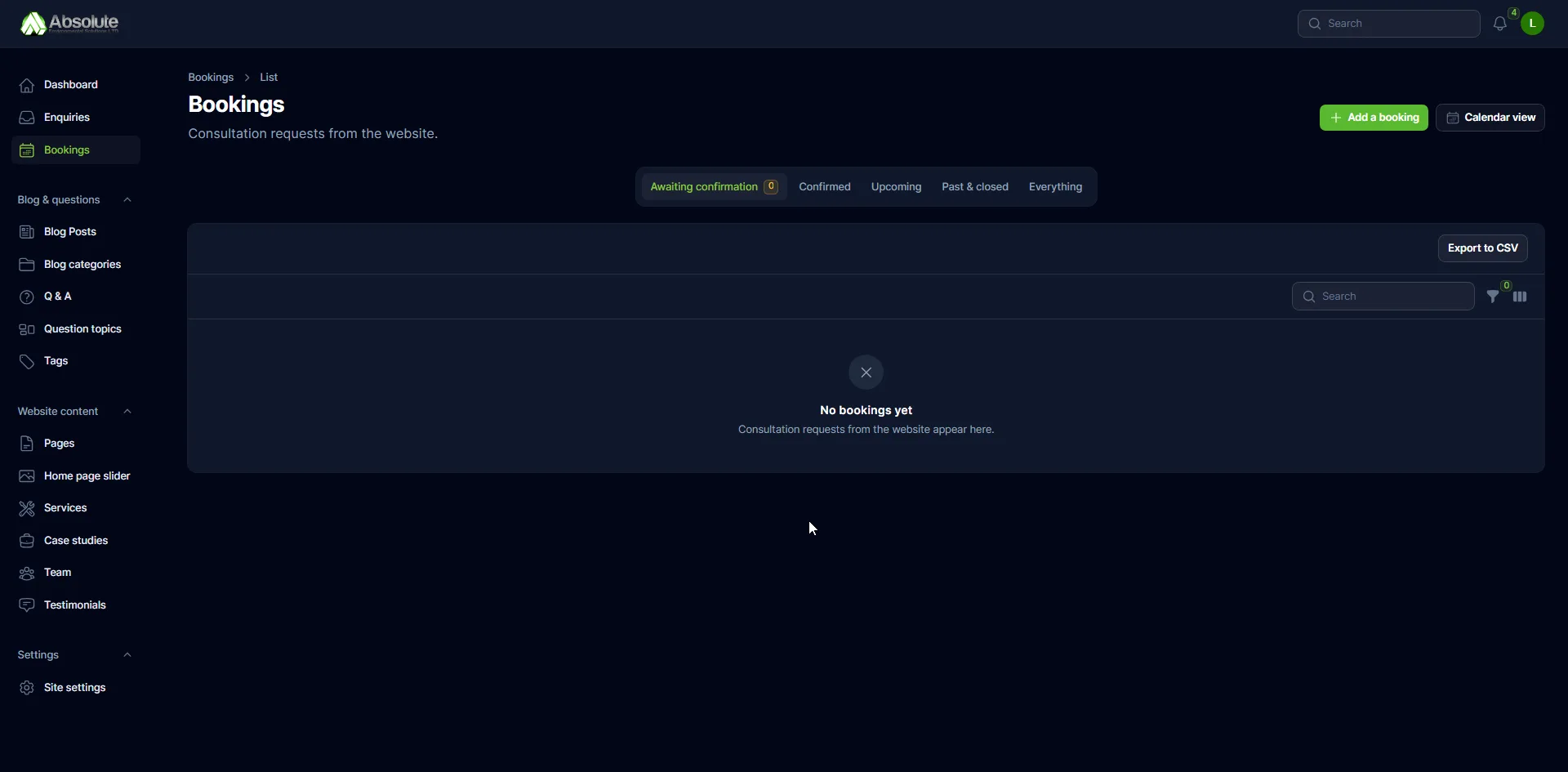The width and height of the screenshot is (1568, 772).
Task: Click the Tags icon
Action: (x=27, y=361)
